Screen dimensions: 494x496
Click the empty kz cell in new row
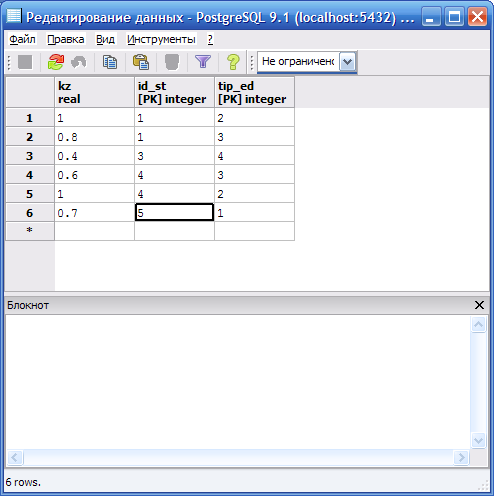[x=94, y=231]
